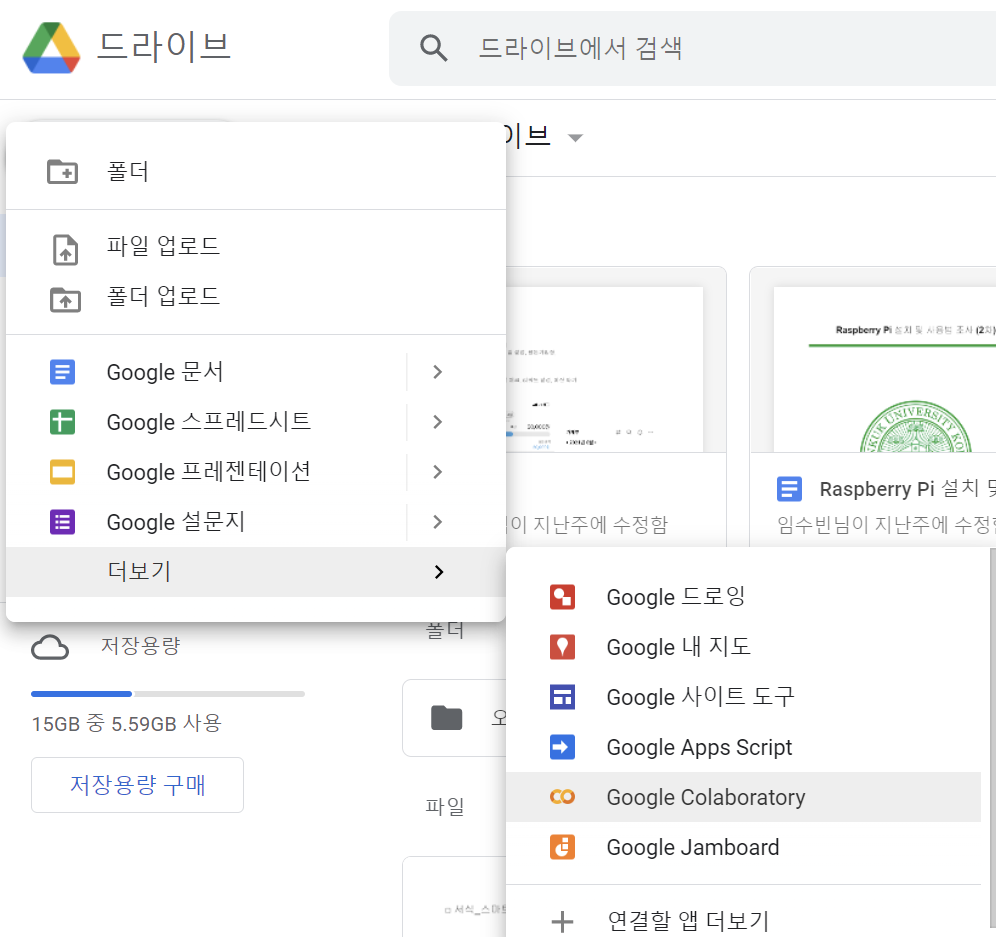Choose 폴더 업로드 from the menu
This screenshot has width=996, height=937.
256,296
